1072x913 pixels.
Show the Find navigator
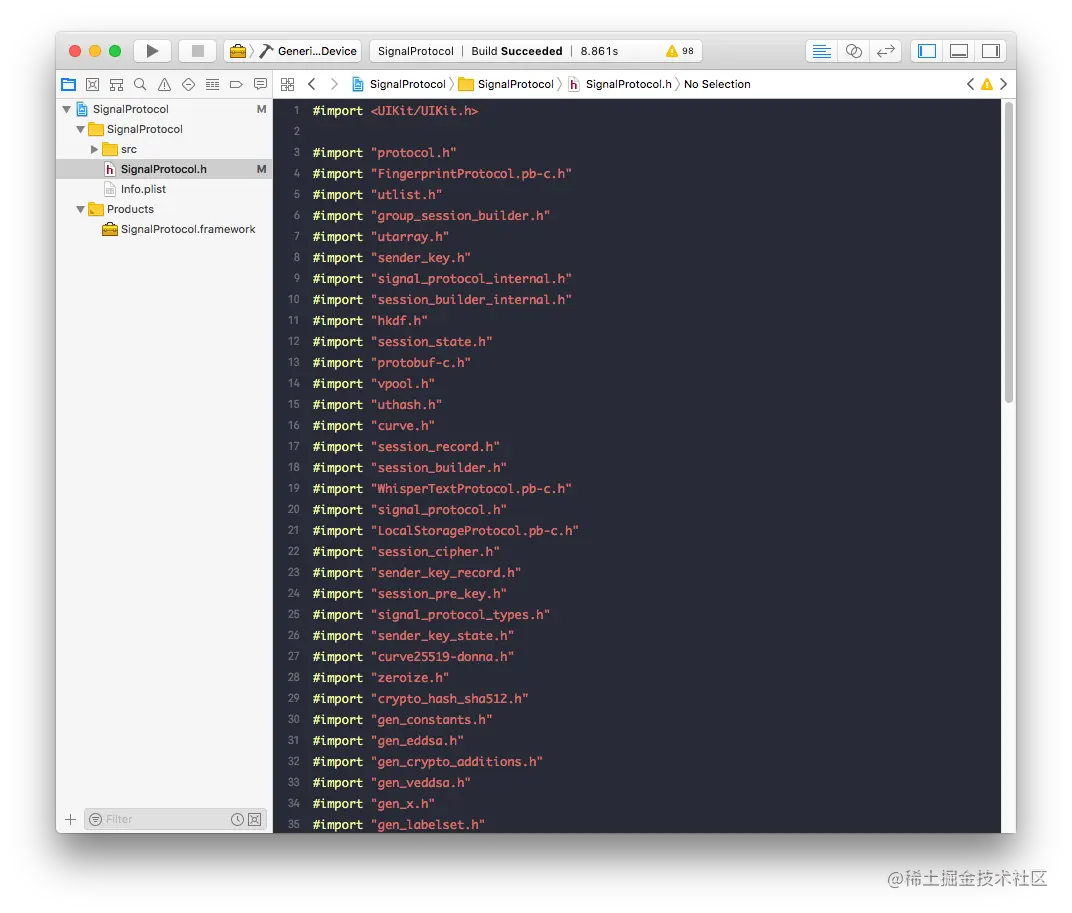click(x=140, y=84)
